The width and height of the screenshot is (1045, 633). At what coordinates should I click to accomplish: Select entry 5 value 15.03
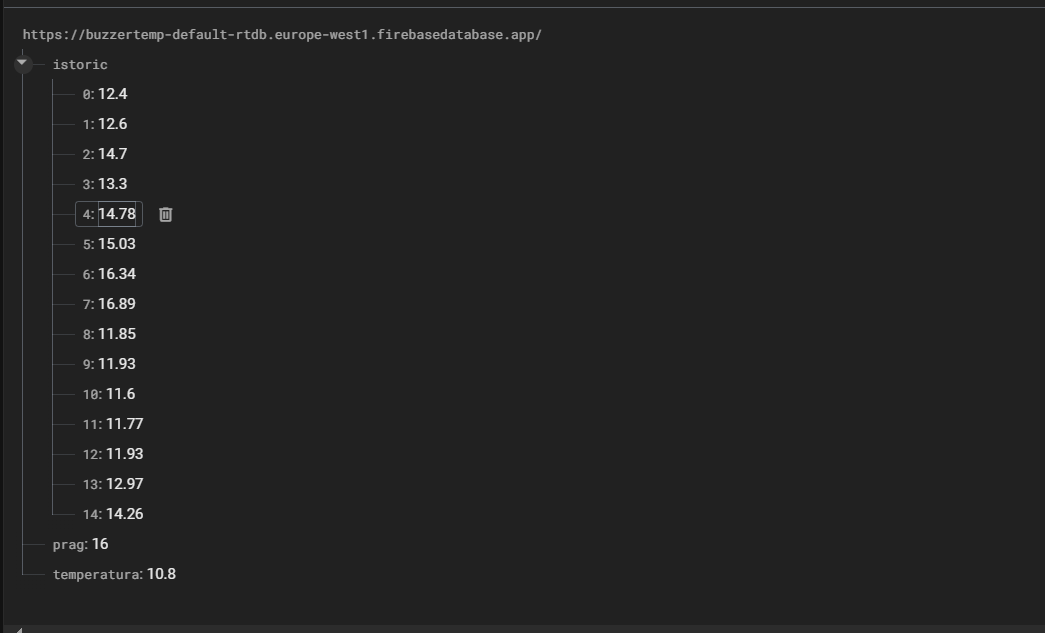[117, 244]
